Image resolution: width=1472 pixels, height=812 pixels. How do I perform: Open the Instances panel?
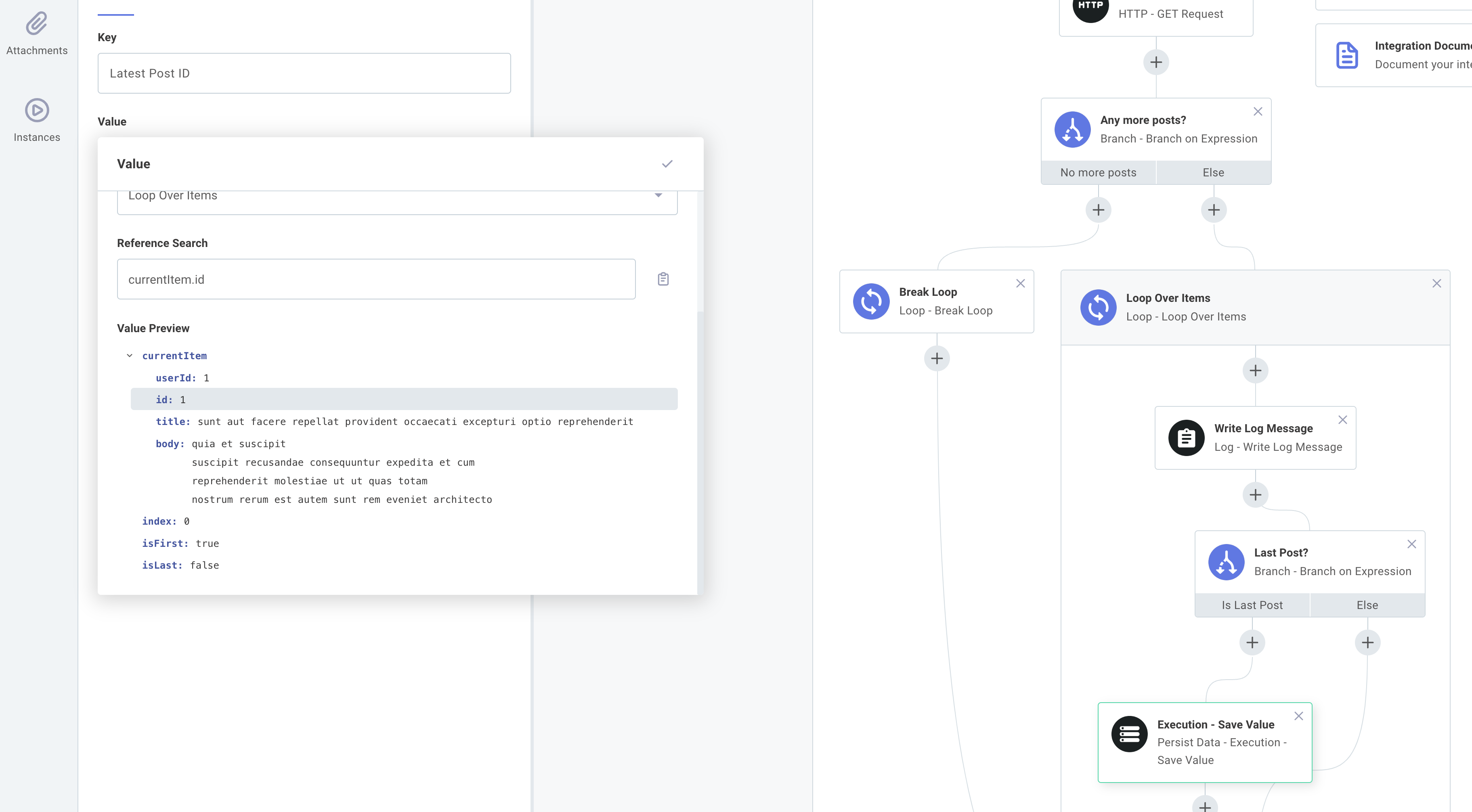(x=37, y=118)
